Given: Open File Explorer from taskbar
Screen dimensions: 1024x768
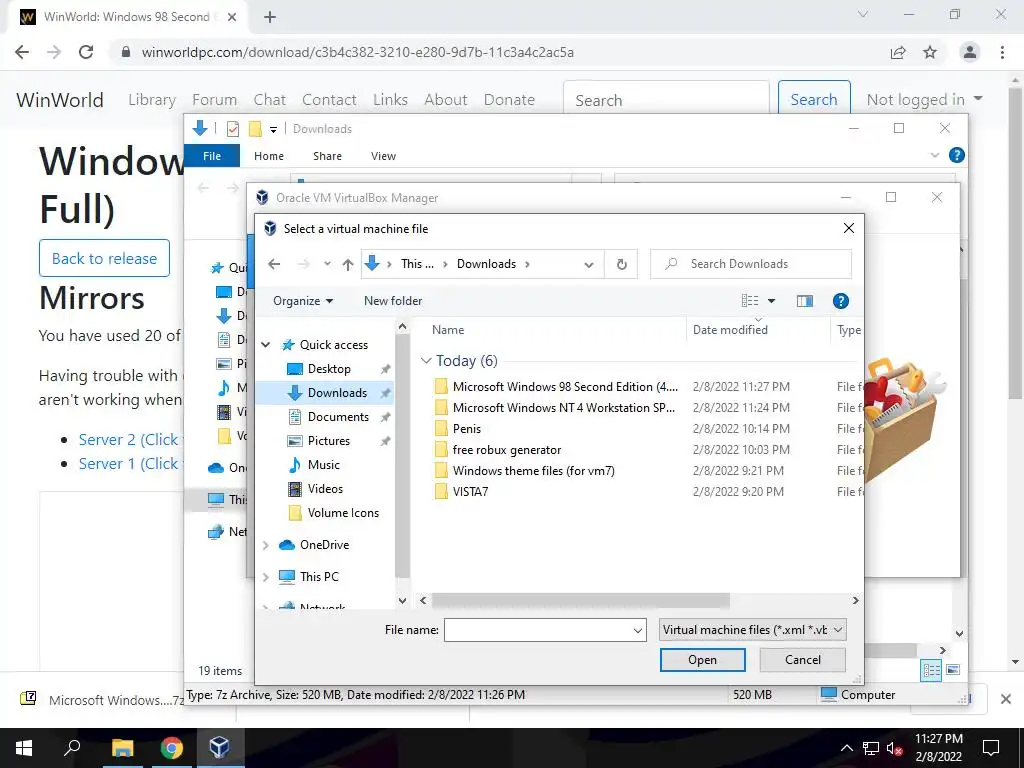Looking at the screenshot, I should point(122,748).
